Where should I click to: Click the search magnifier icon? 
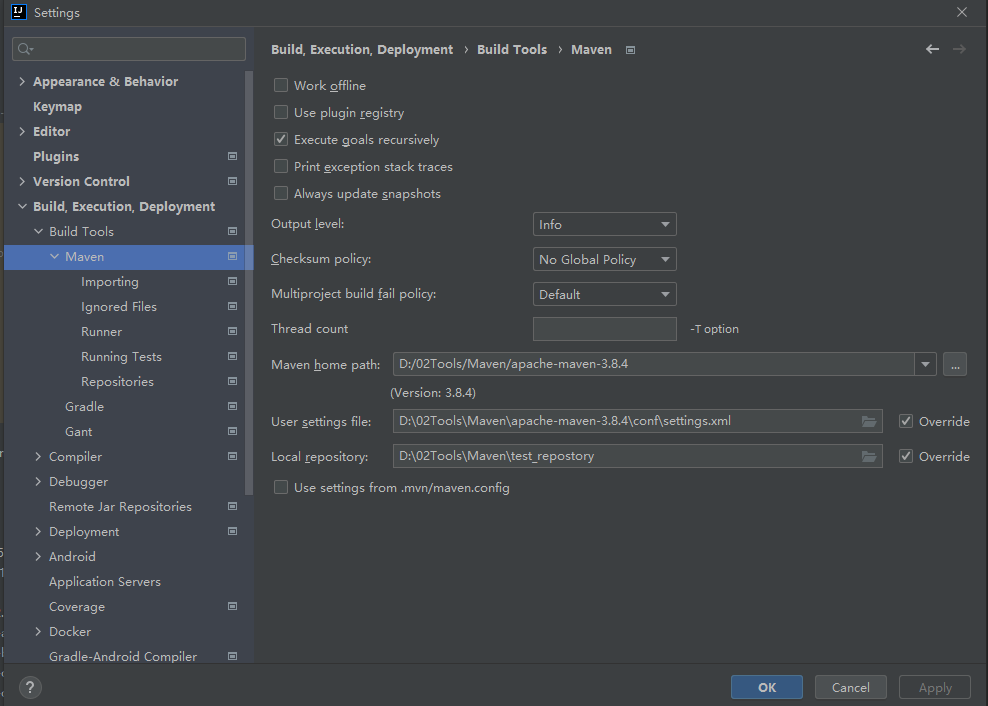pyautogui.click(x=25, y=49)
